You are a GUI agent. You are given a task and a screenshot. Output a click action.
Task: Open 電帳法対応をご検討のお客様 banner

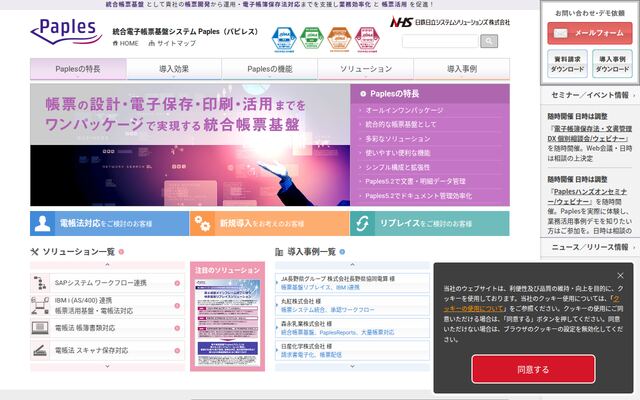[x=109, y=223]
